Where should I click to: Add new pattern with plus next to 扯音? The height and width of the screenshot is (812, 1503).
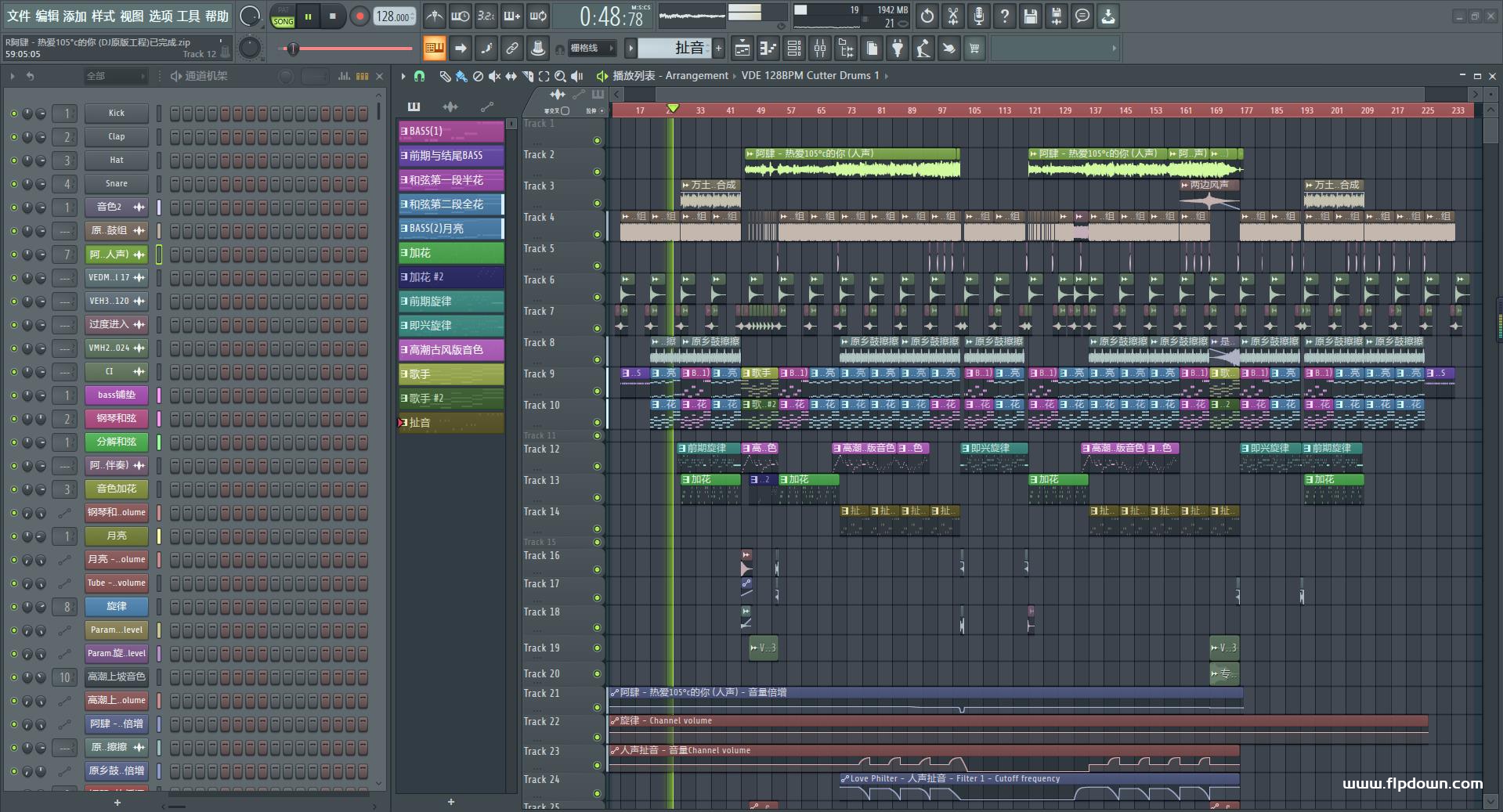718,49
